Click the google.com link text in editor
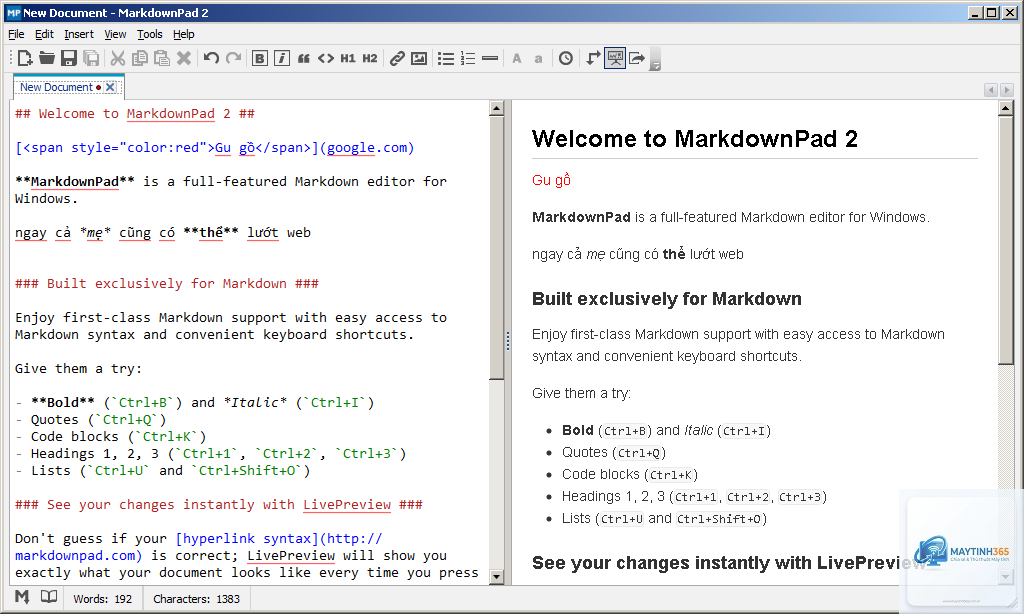Viewport: 1024px width, 614px height. click(x=368, y=148)
